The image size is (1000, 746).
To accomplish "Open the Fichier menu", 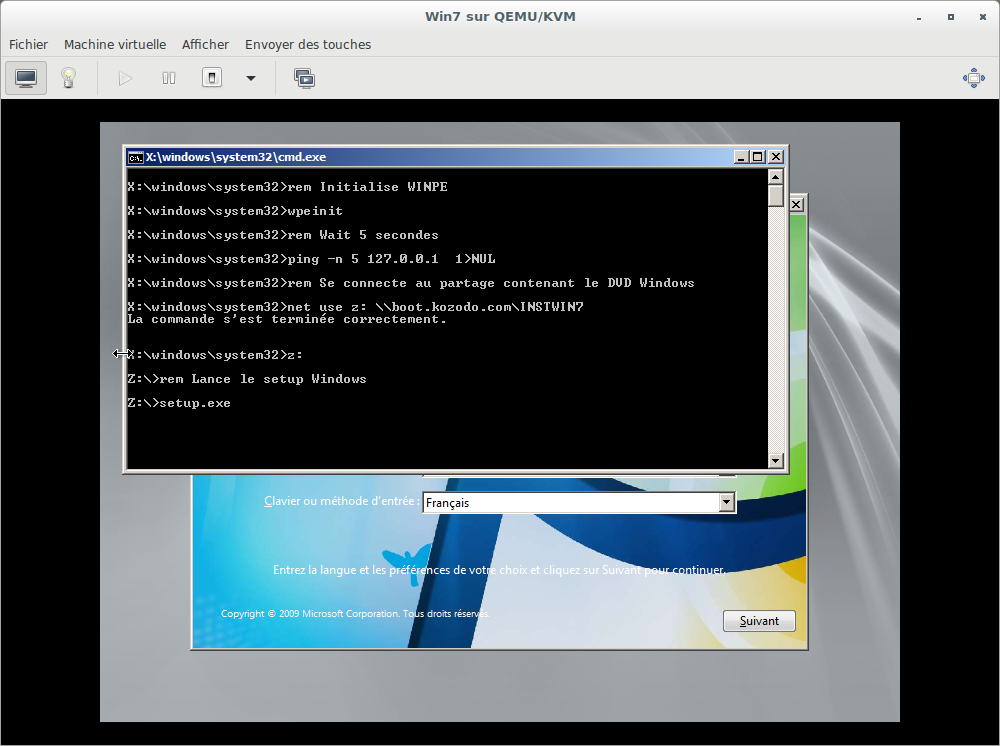I will 28,45.
